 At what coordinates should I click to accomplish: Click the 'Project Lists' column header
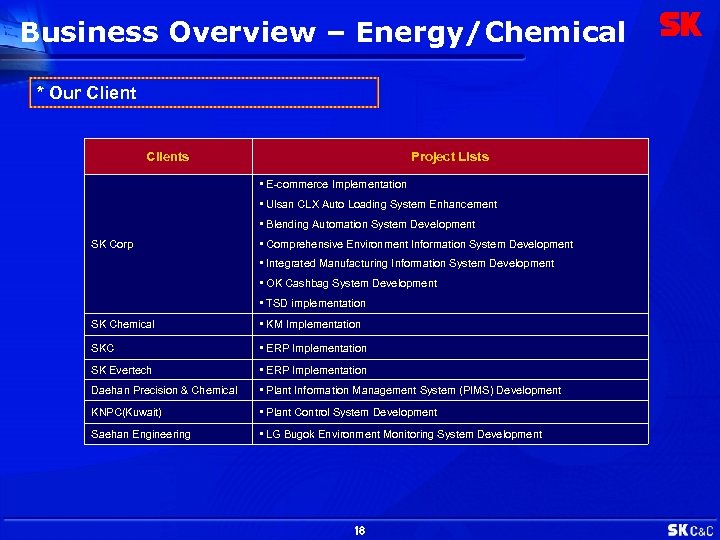click(x=450, y=157)
